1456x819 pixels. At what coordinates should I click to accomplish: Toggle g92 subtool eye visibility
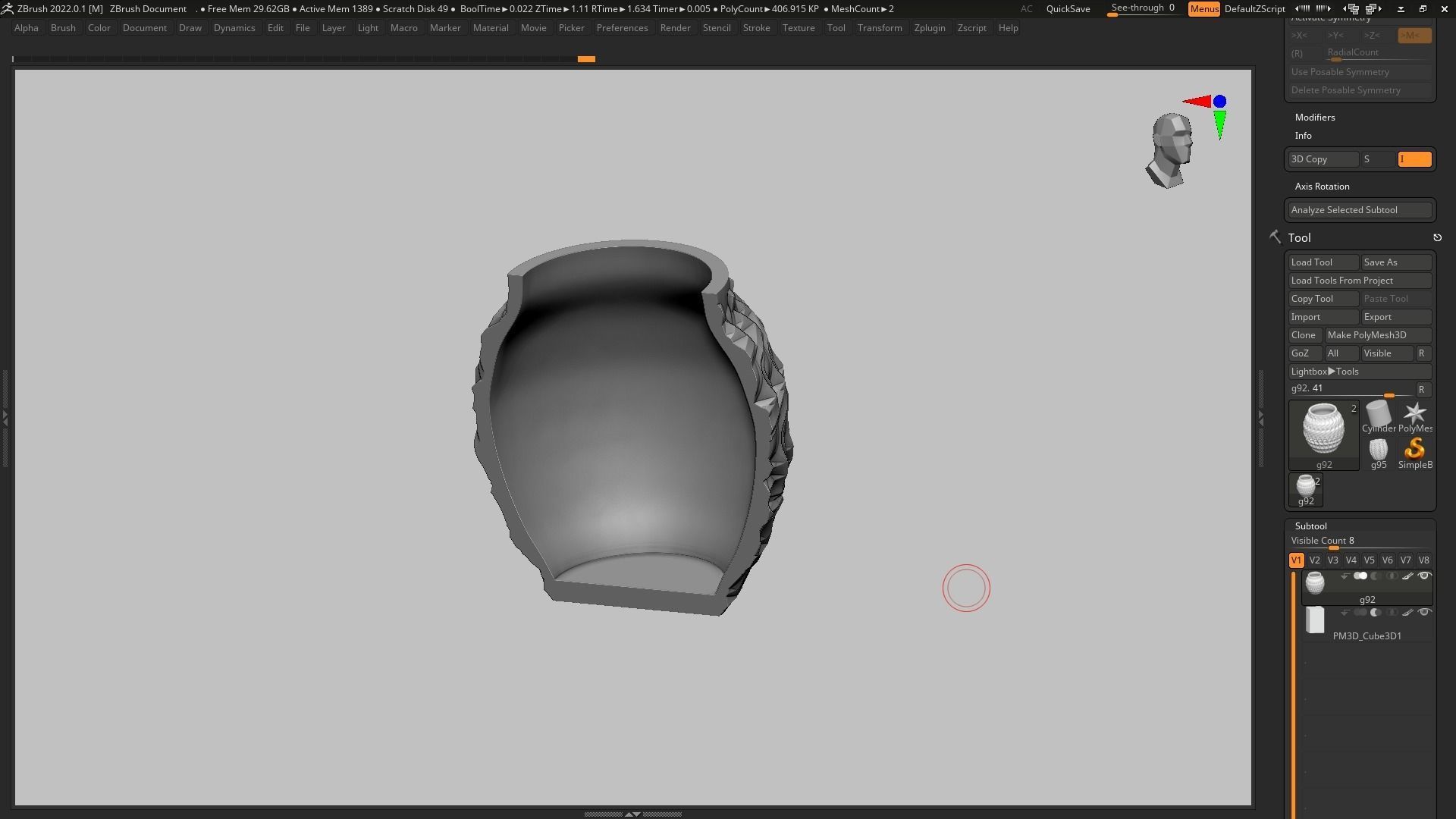(1424, 576)
